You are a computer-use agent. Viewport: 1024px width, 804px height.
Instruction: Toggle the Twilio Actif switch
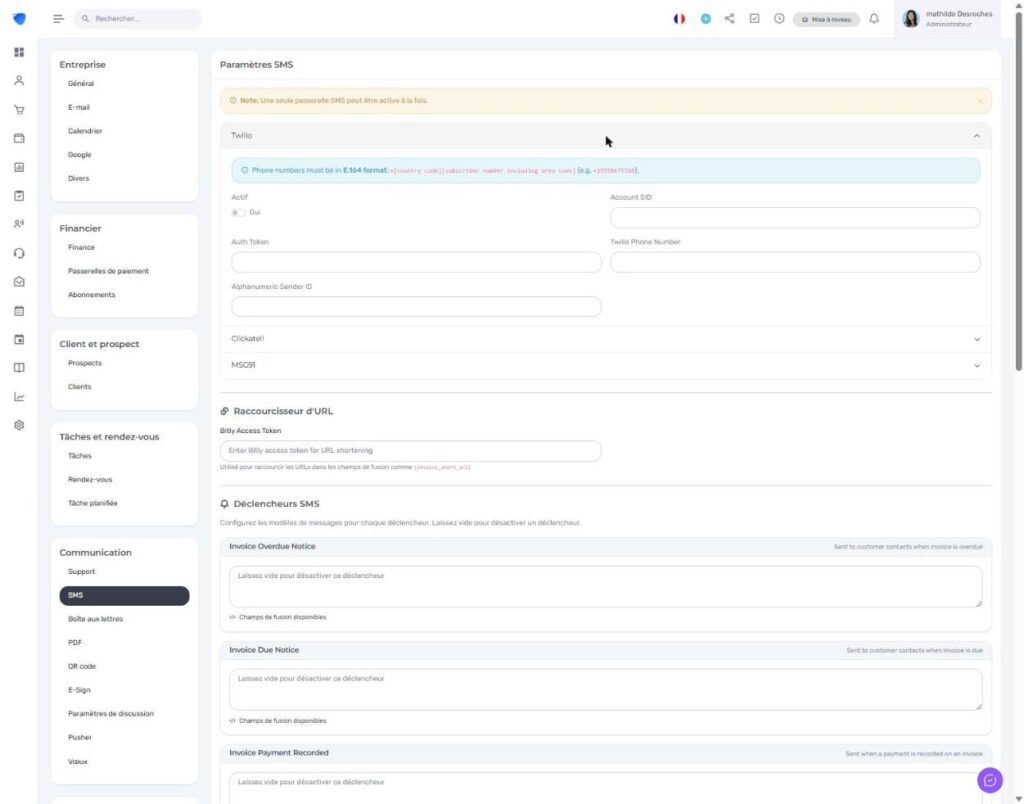(x=238, y=213)
